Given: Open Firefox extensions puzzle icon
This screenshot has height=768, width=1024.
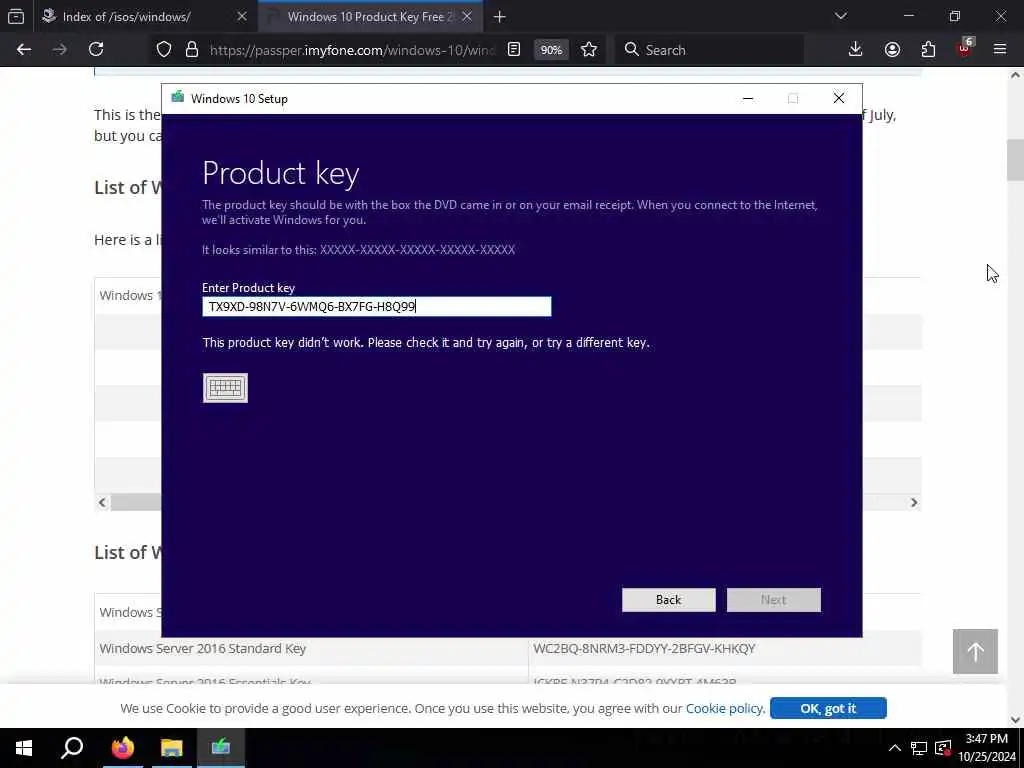Looking at the screenshot, I should [x=928, y=50].
